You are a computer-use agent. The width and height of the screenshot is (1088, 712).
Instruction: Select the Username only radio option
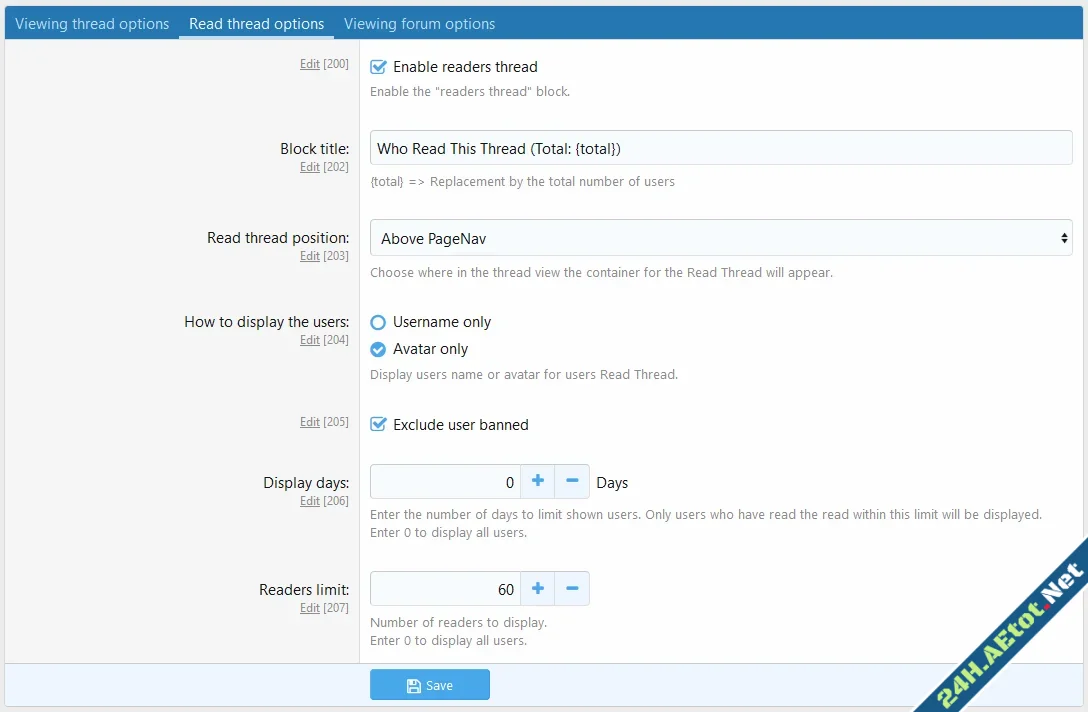378,322
